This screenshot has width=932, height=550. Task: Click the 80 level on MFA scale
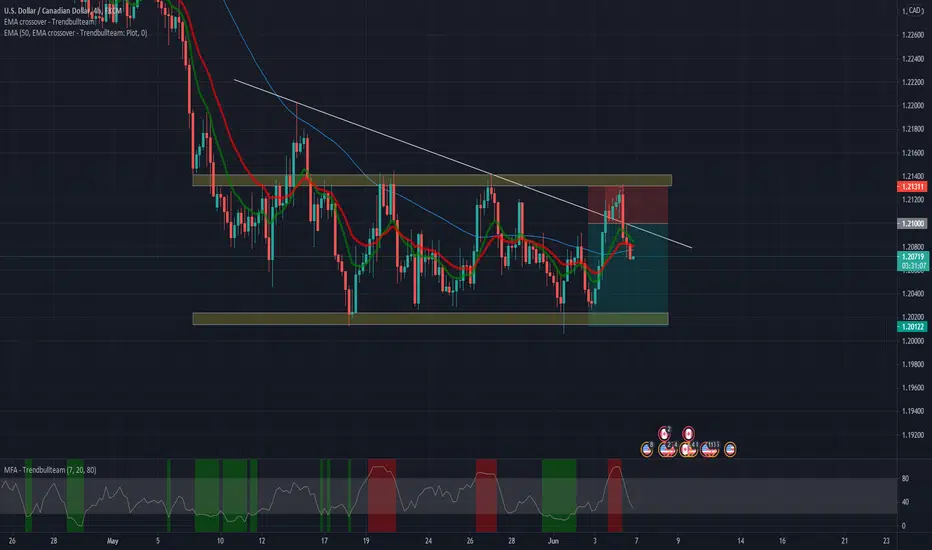click(x=905, y=478)
